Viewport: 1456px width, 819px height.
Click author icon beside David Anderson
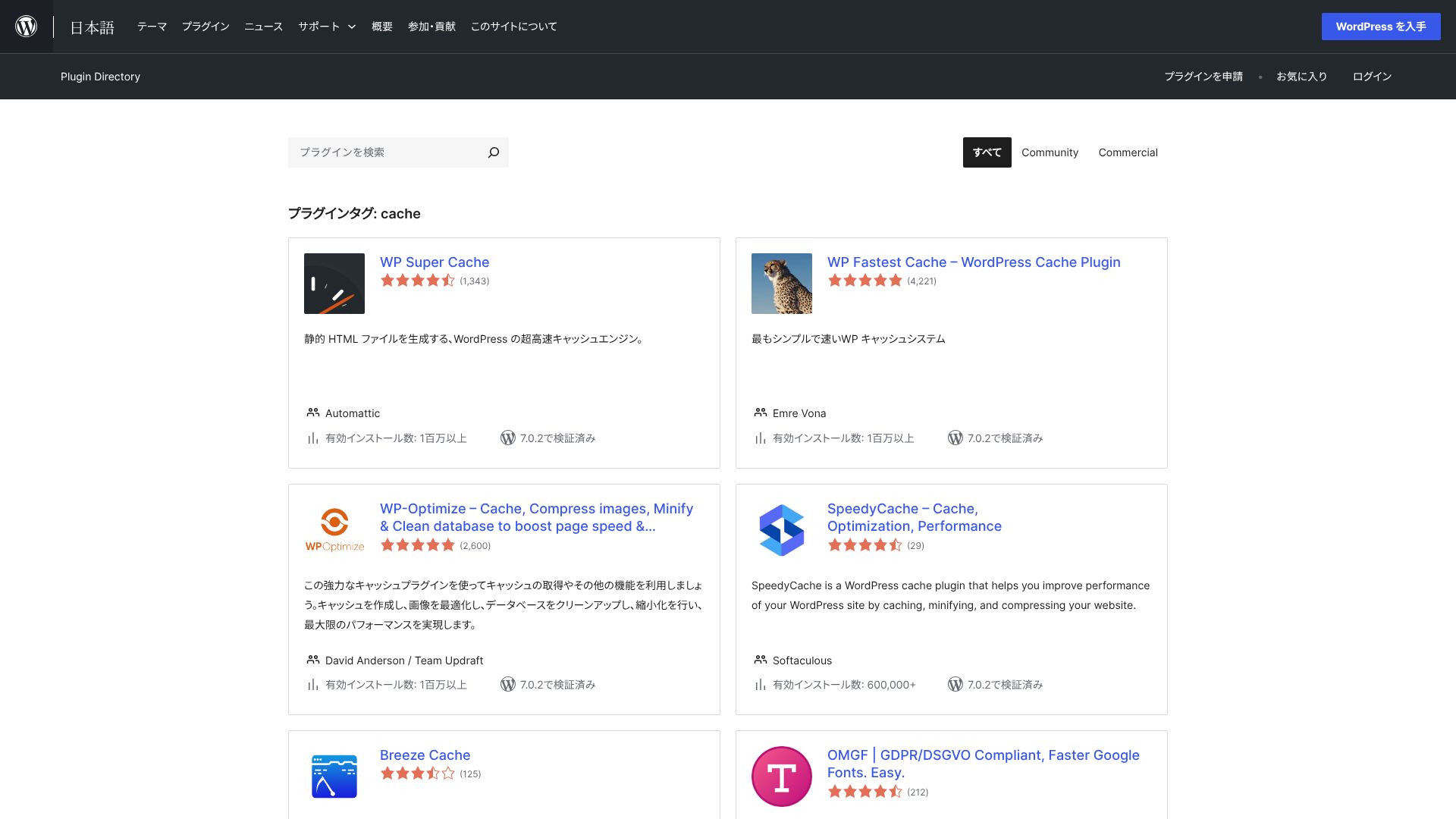pos(313,660)
